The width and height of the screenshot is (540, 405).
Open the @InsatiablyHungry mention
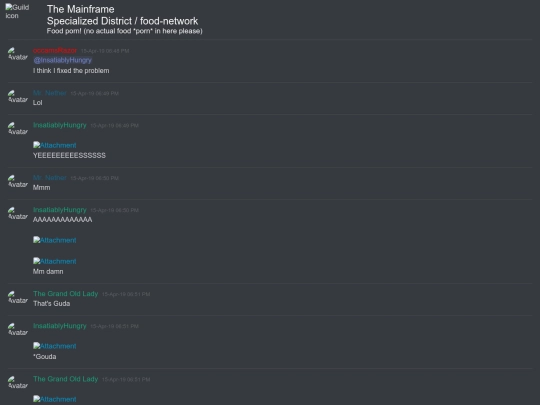pyautogui.click(x=63, y=60)
